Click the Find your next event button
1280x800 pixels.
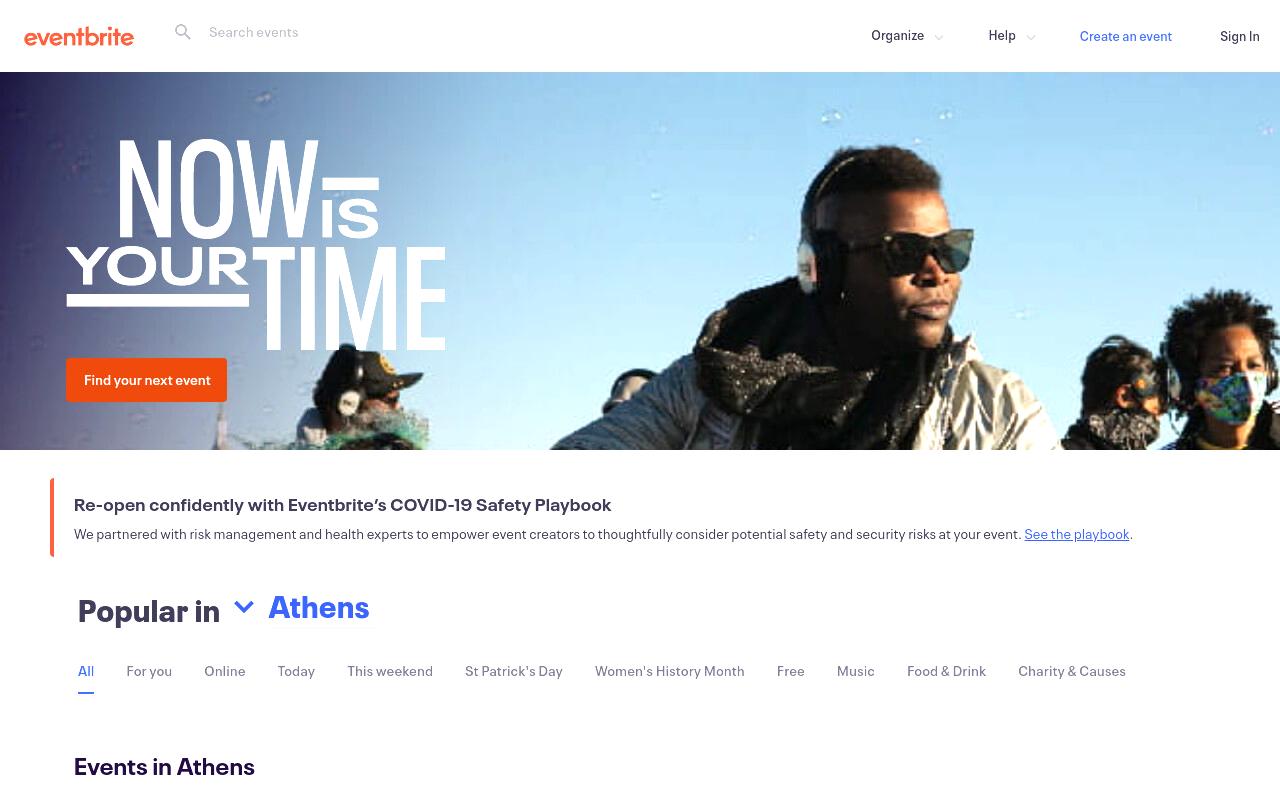click(147, 380)
